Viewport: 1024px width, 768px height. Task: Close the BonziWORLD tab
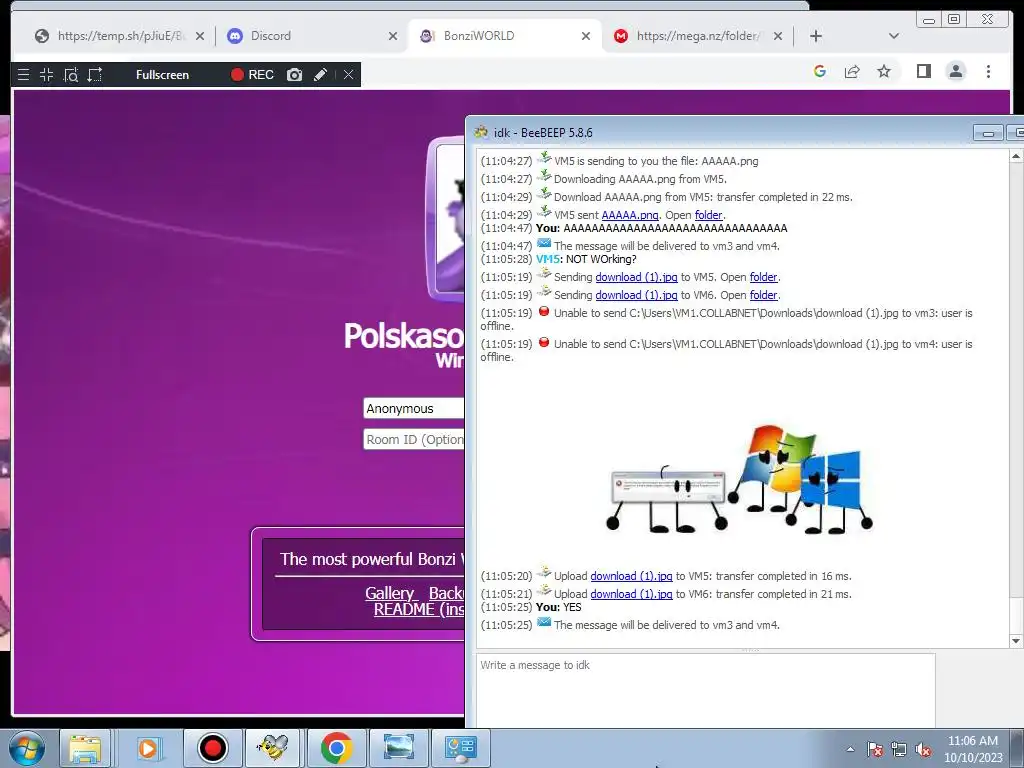(x=586, y=36)
